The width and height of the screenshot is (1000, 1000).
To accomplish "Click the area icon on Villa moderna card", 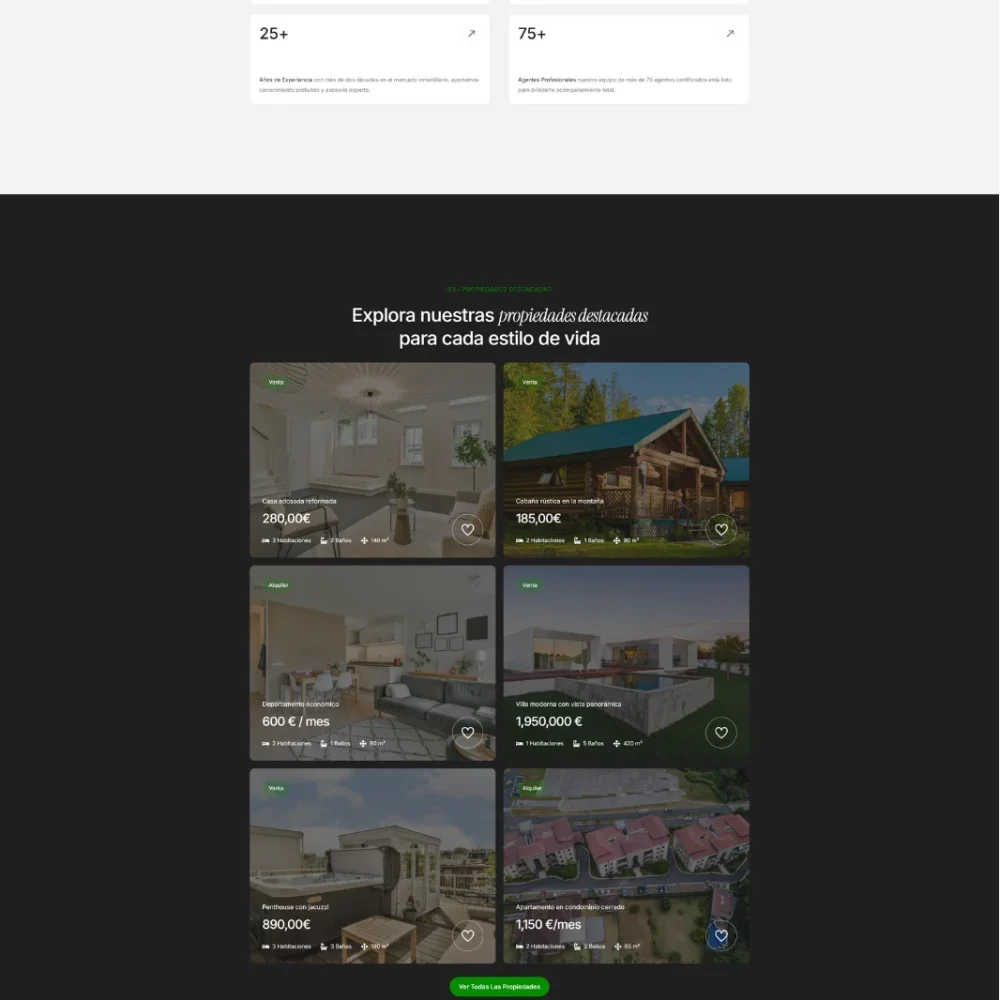I will [x=616, y=744].
